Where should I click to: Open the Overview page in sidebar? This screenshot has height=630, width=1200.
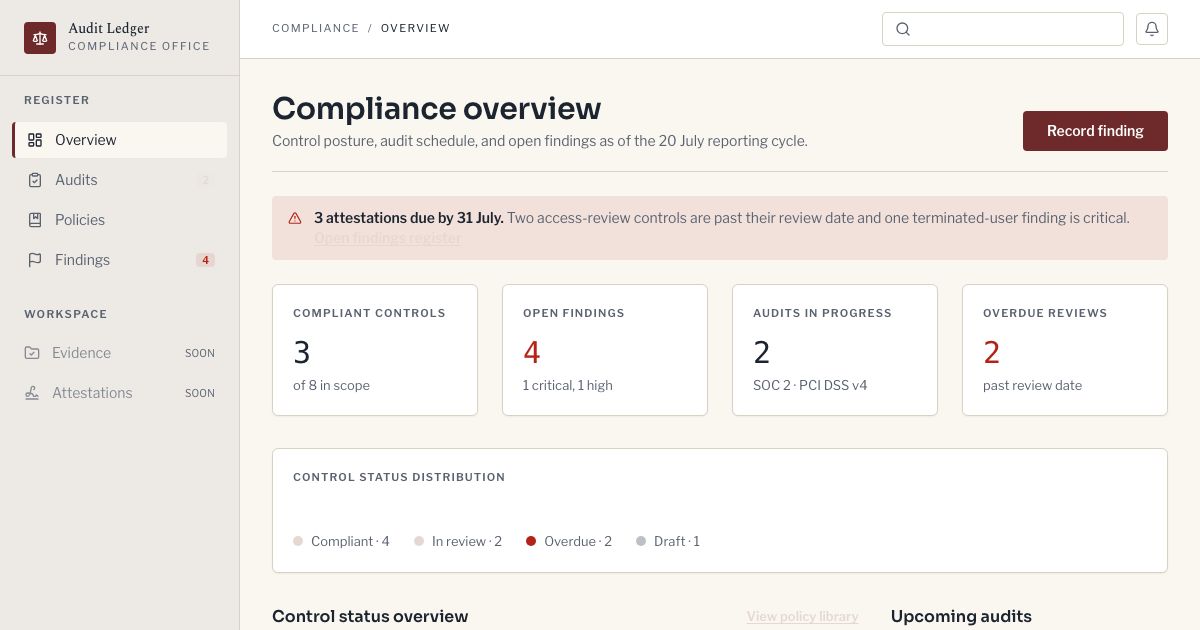click(x=120, y=140)
